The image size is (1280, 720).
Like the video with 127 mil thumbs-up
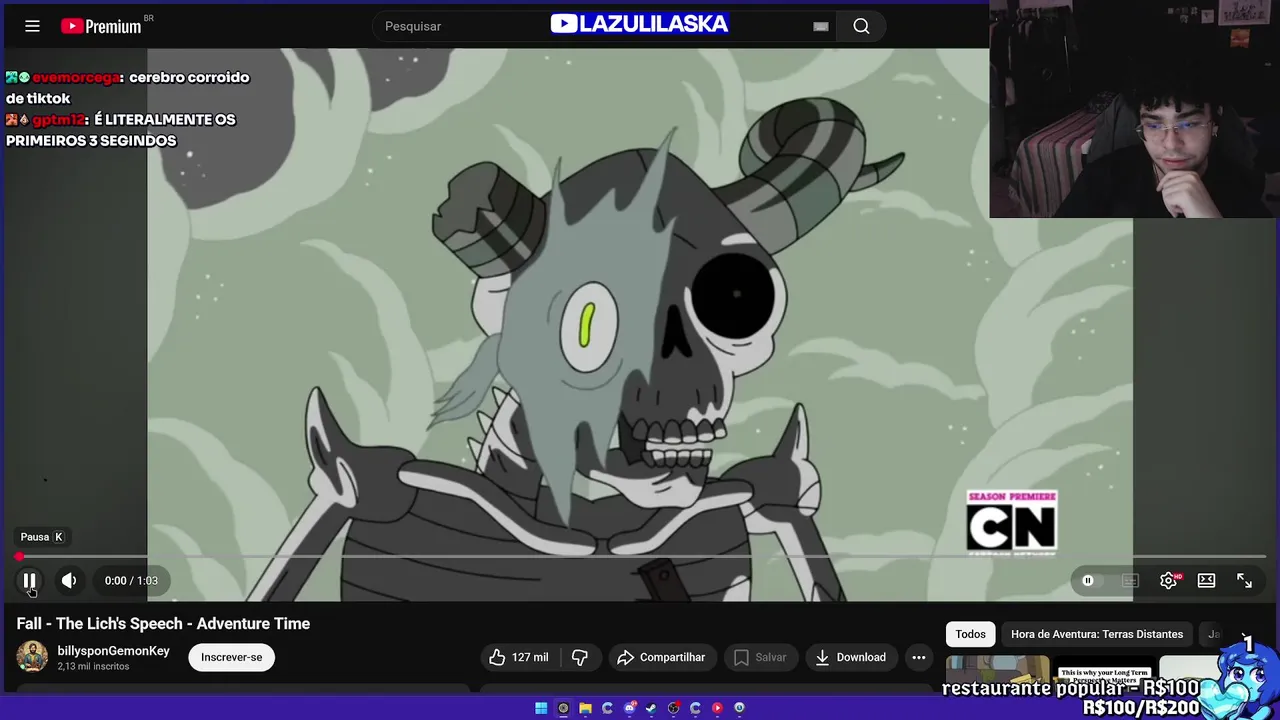tap(518, 657)
